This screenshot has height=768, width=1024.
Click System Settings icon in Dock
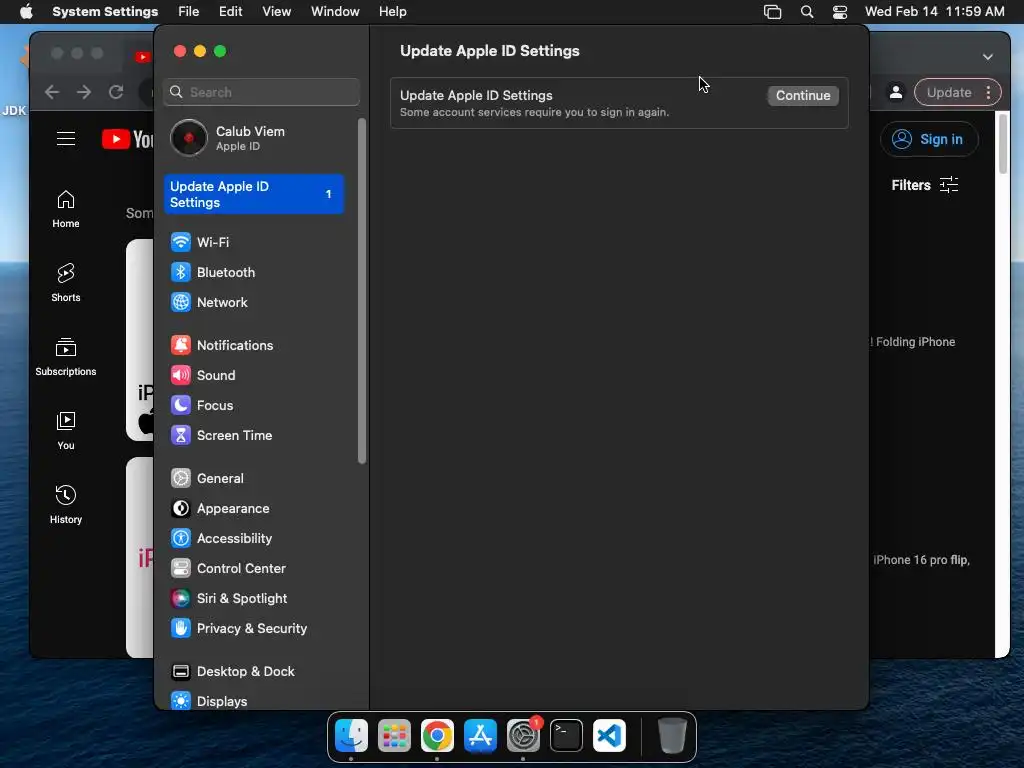click(523, 735)
